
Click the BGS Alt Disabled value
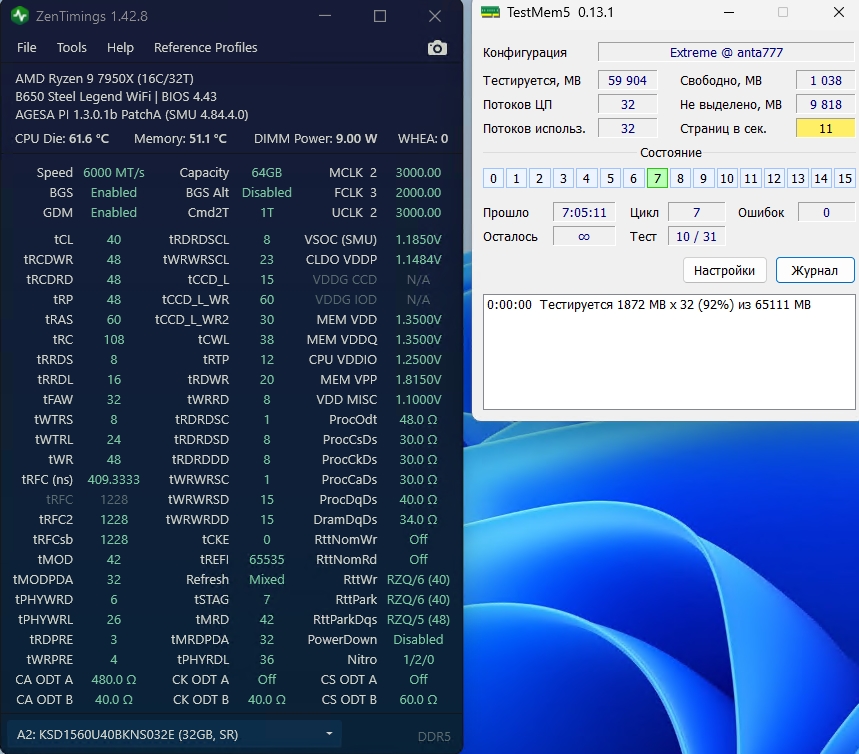(267, 193)
